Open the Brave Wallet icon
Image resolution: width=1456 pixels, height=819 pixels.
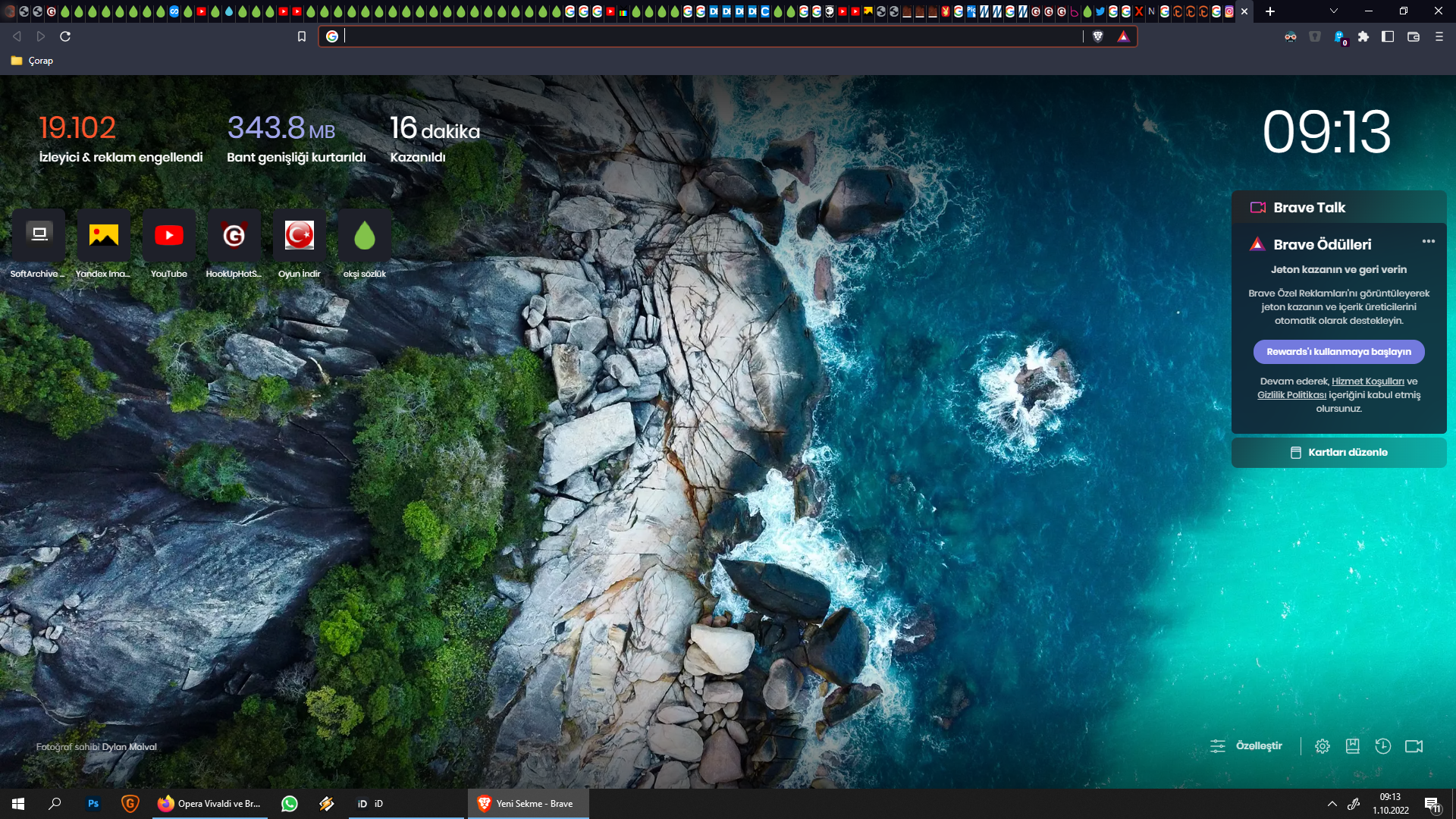(x=1413, y=36)
